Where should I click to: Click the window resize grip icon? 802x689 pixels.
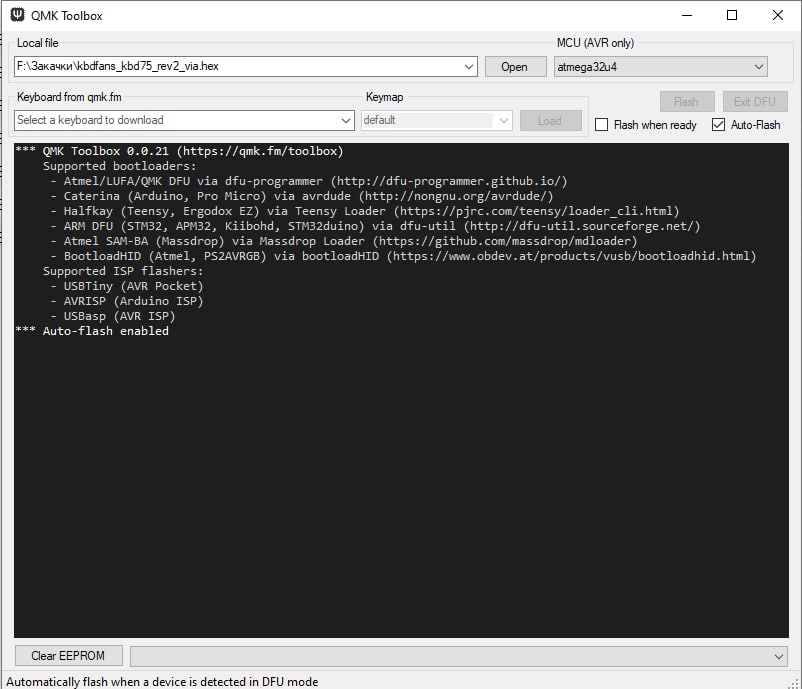click(794, 683)
